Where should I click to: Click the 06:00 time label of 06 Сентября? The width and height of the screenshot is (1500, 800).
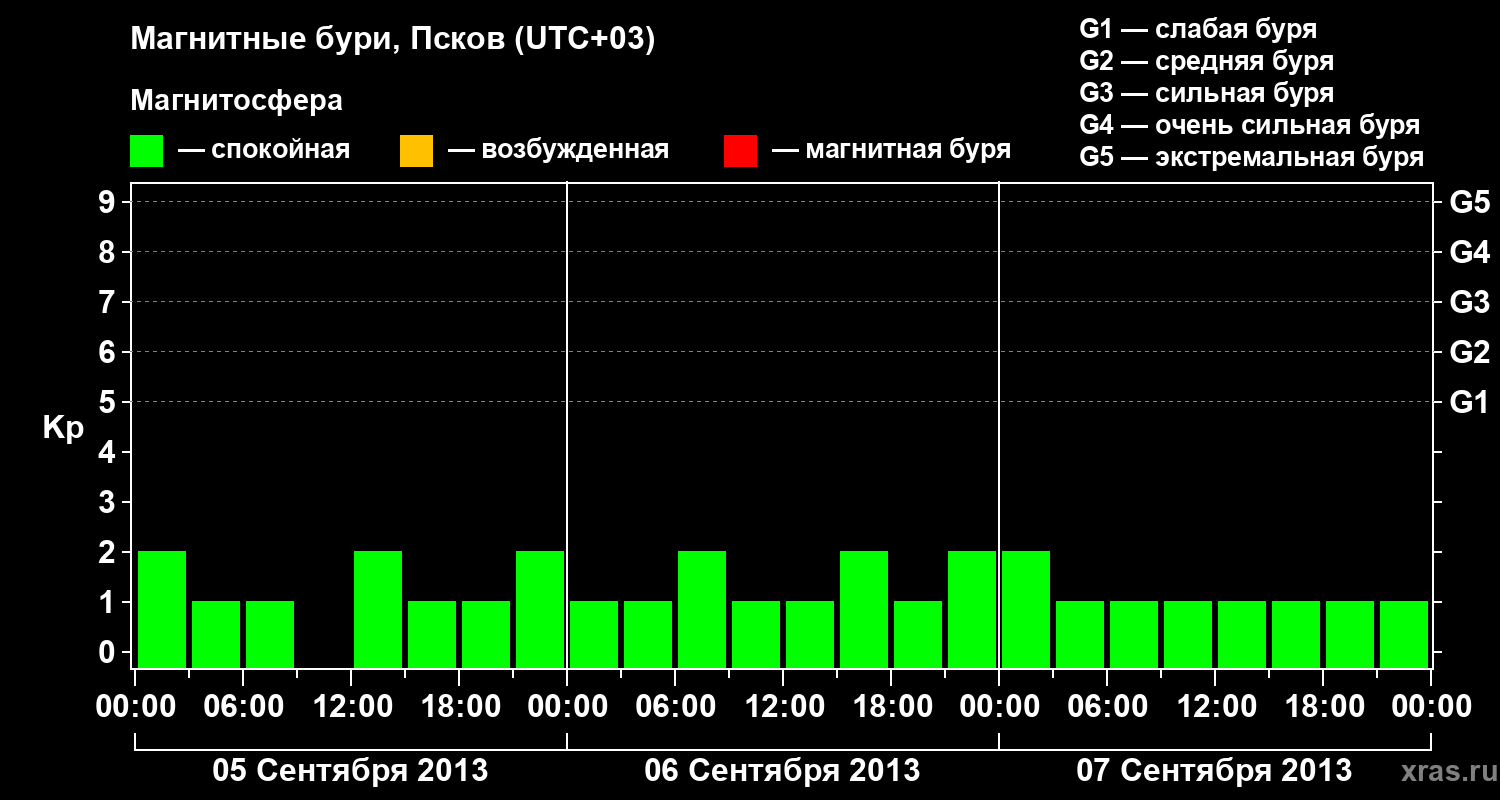[x=676, y=707]
